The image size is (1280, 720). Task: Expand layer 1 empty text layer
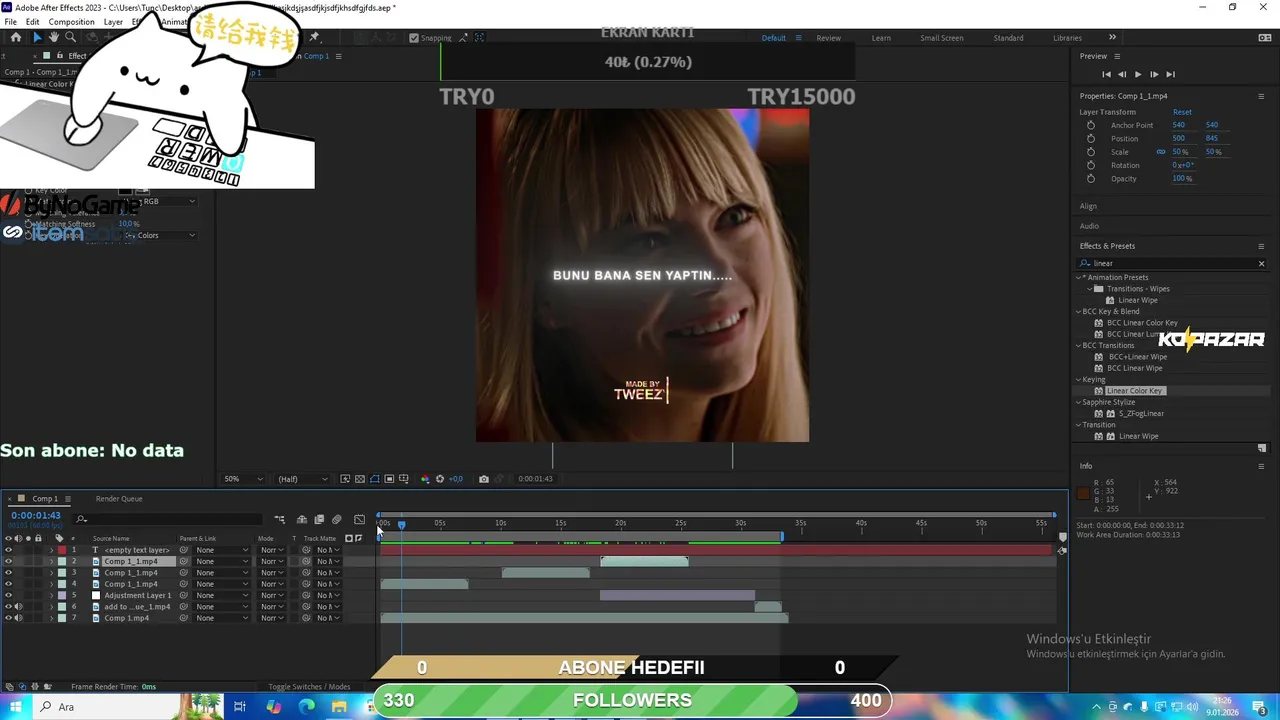(52, 550)
